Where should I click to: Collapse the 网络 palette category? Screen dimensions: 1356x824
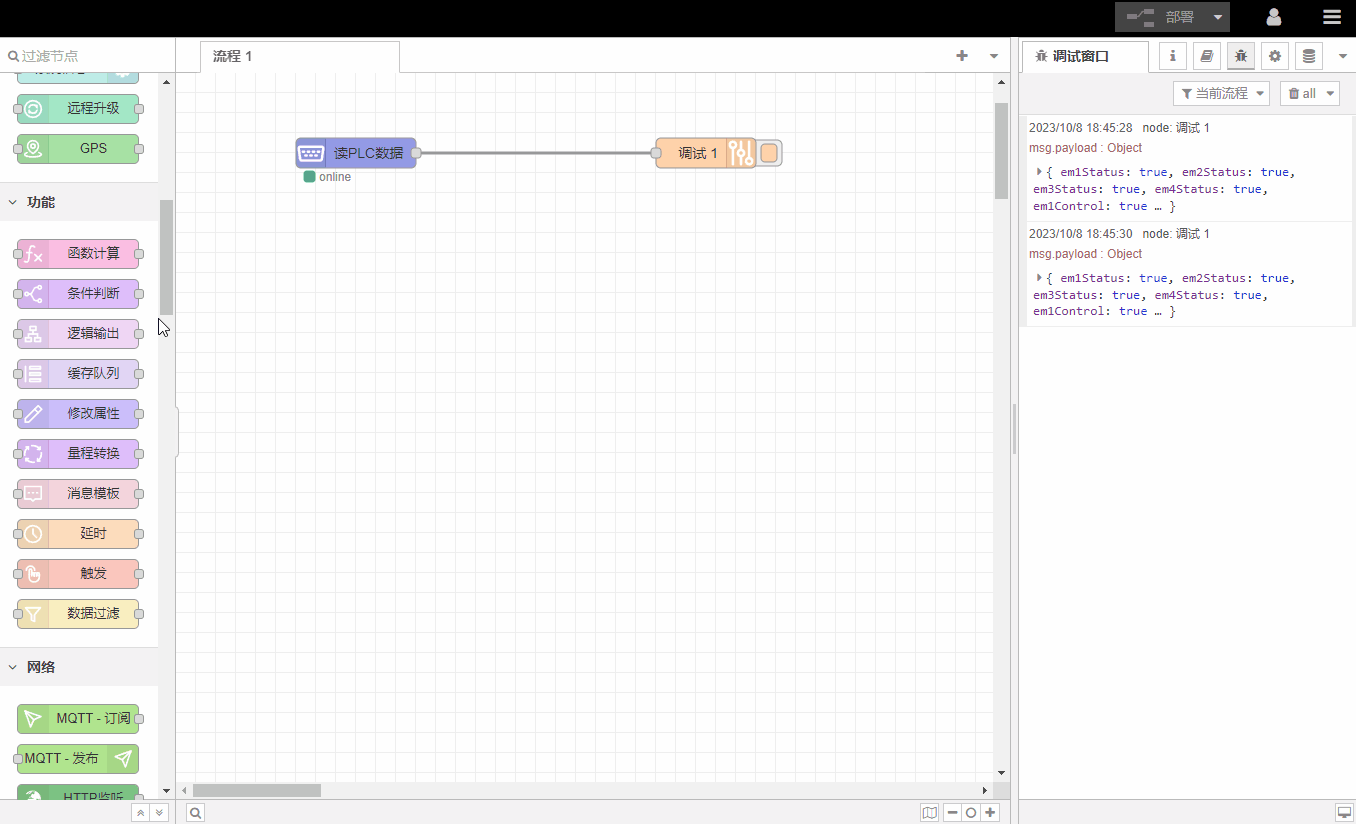point(14,667)
